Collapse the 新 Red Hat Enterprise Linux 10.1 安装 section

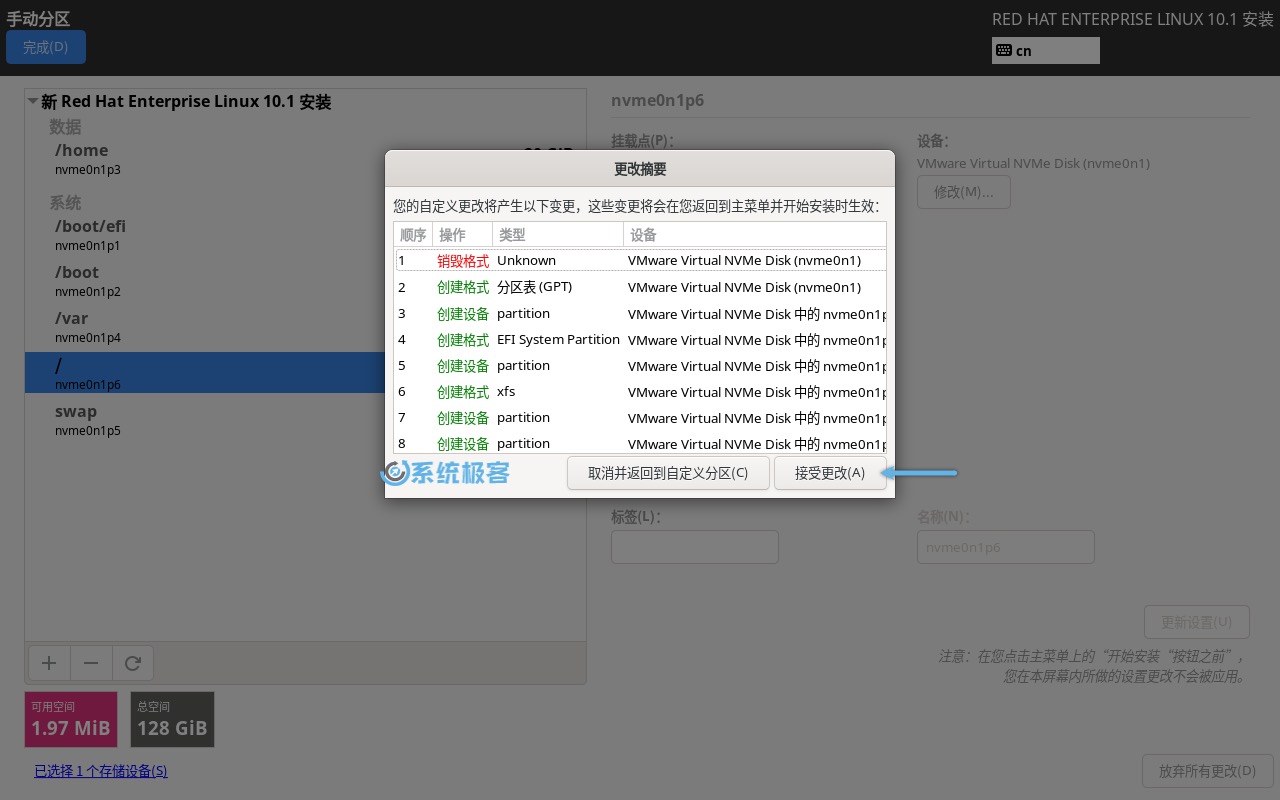(33, 100)
